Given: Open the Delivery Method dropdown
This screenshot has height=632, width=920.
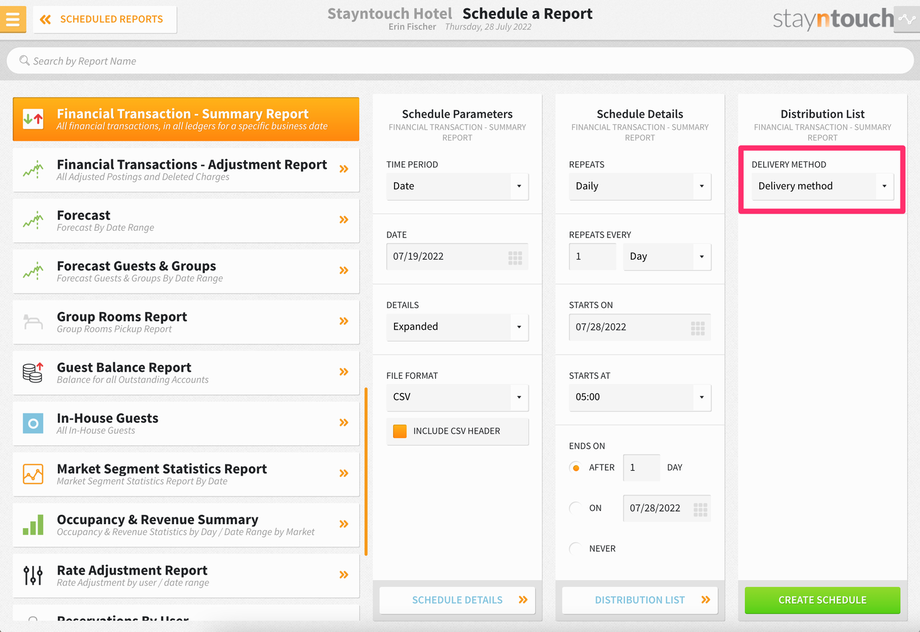Looking at the screenshot, I should (822, 186).
